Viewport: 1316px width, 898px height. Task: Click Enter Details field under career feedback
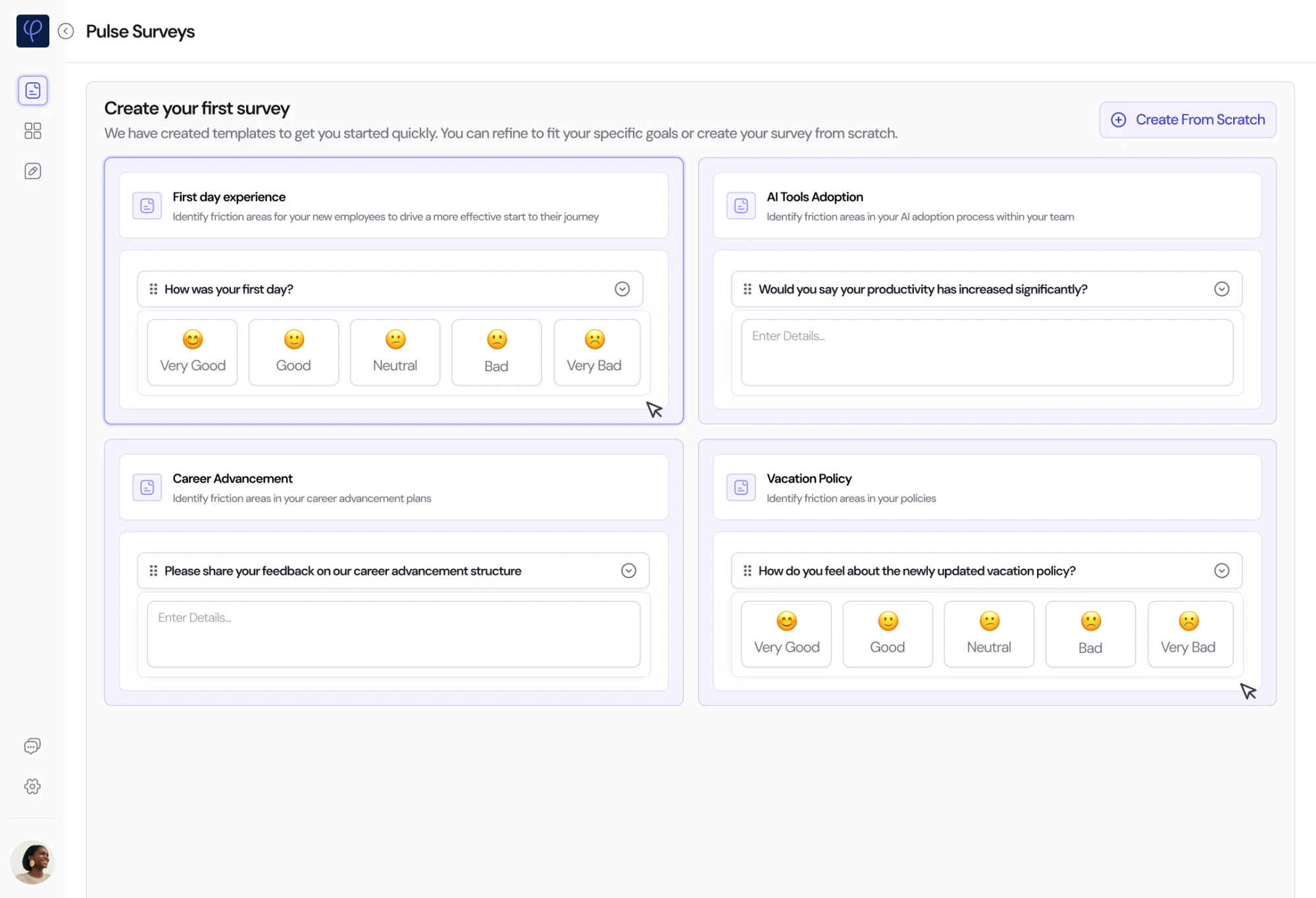coord(393,634)
